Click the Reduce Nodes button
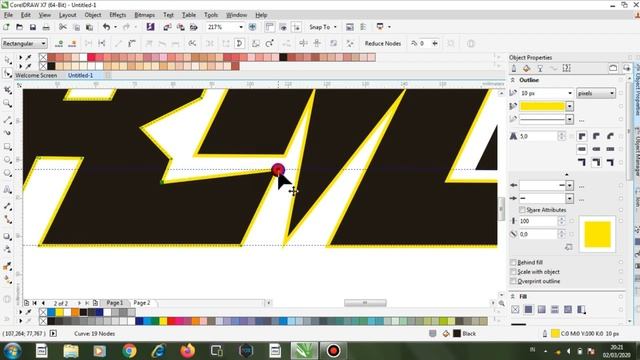This screenshot has height=360, width=640. (x=382, y=43)
